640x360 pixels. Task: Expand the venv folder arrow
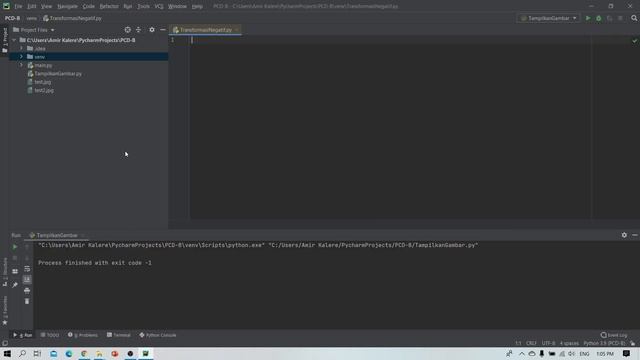[x=22, y=57]
